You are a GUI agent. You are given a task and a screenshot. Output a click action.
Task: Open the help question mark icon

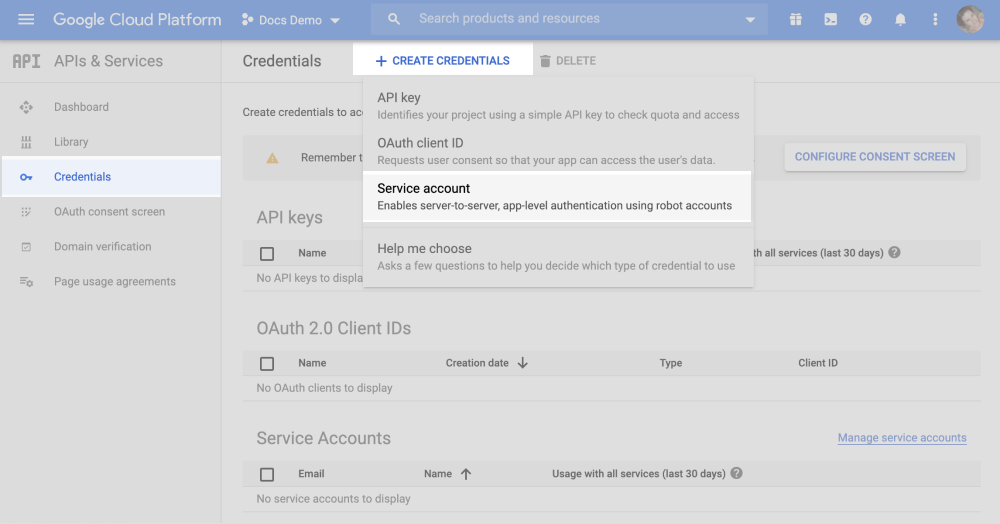point(865,19)
